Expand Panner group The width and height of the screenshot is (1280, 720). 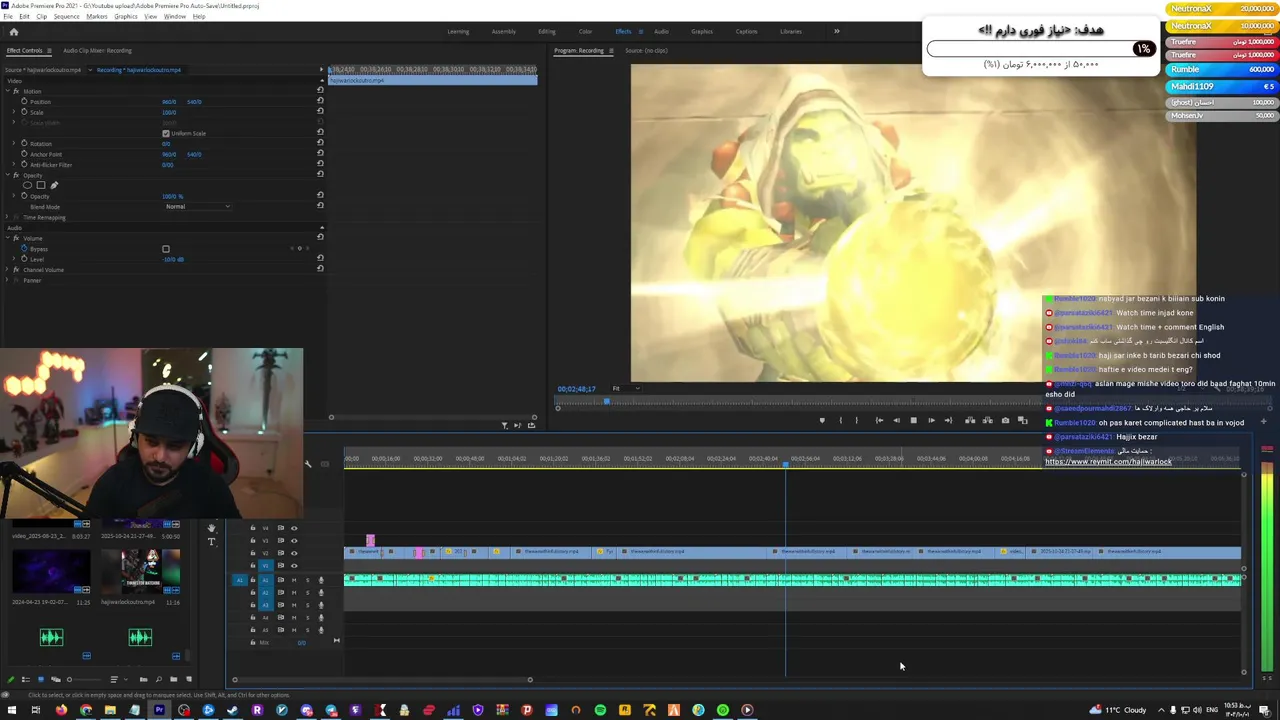9,280
